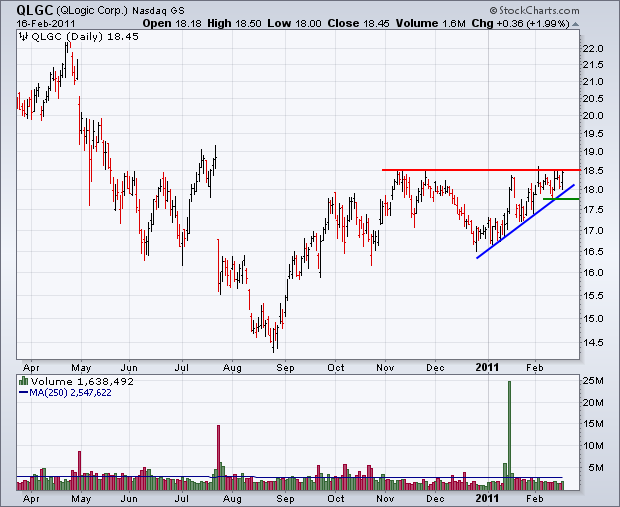Click the Open 18.18 value

coord(172,23)
